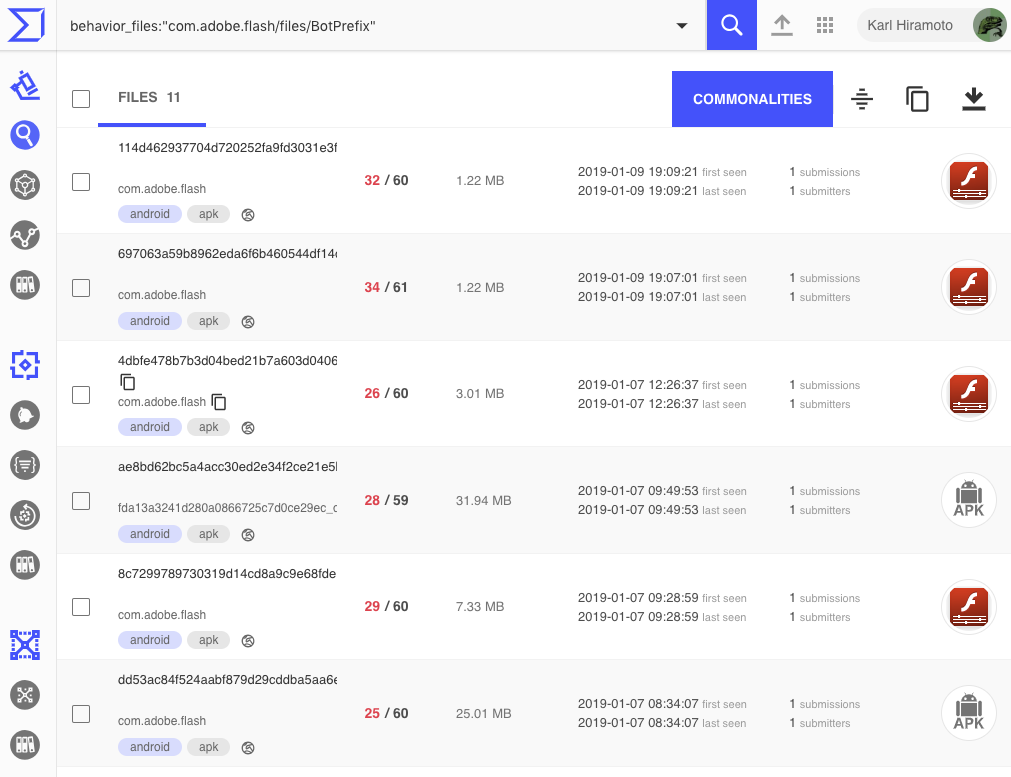Open the blue search icon in sidebar
The width and height of the screenshot is (1011, 777).
click(25, 135)
